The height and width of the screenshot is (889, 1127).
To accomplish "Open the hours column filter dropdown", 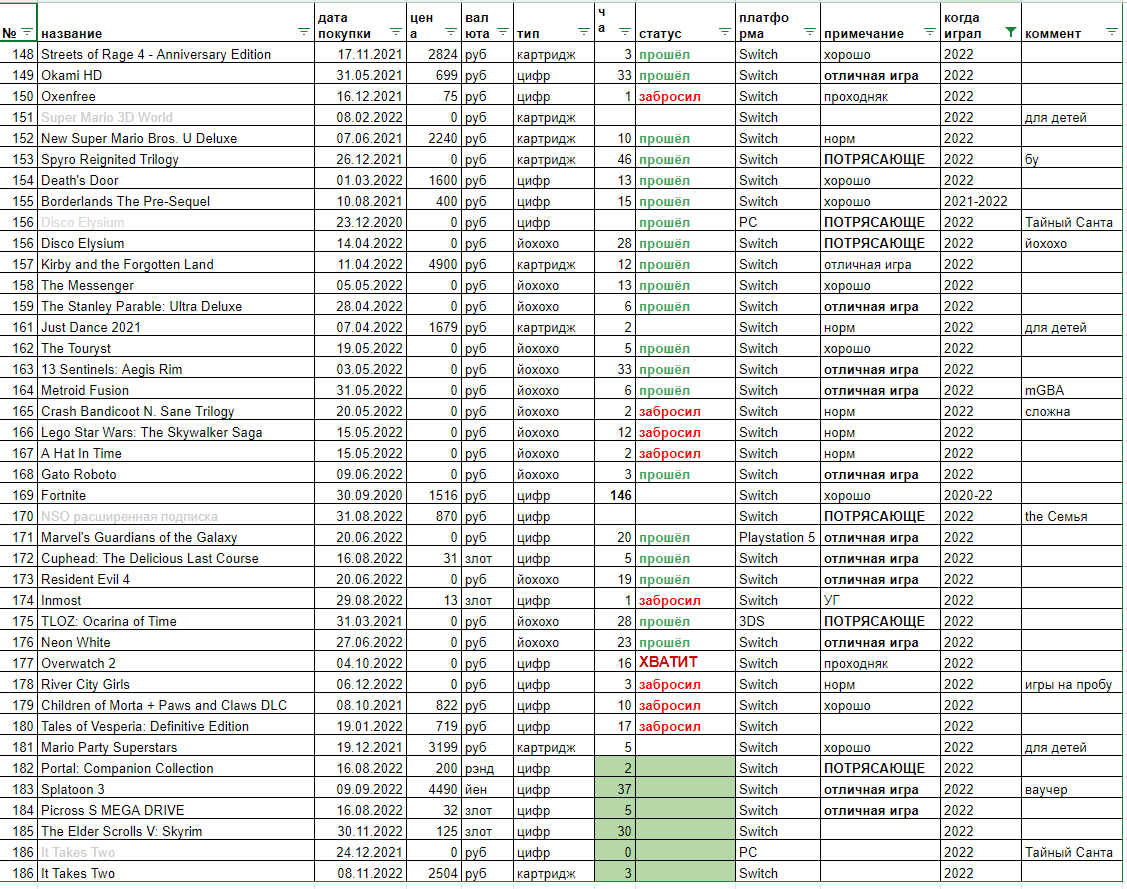I will pyautogui.click(x=625, y=32).
